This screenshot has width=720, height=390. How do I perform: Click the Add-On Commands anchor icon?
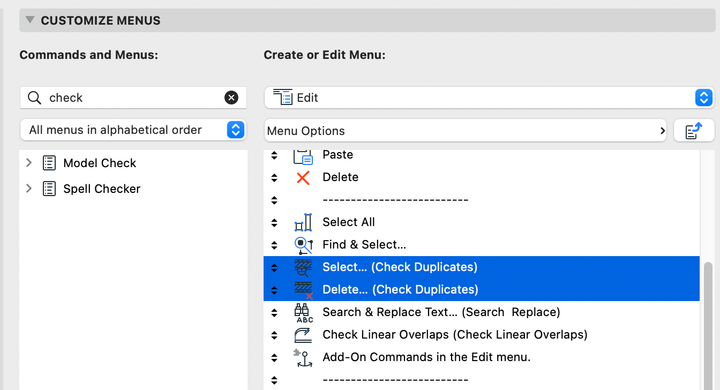tap(303, 358)
